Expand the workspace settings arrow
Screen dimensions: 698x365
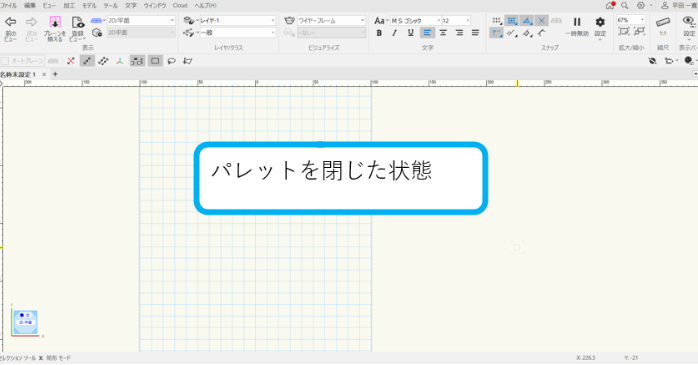(x=651, y=5)
